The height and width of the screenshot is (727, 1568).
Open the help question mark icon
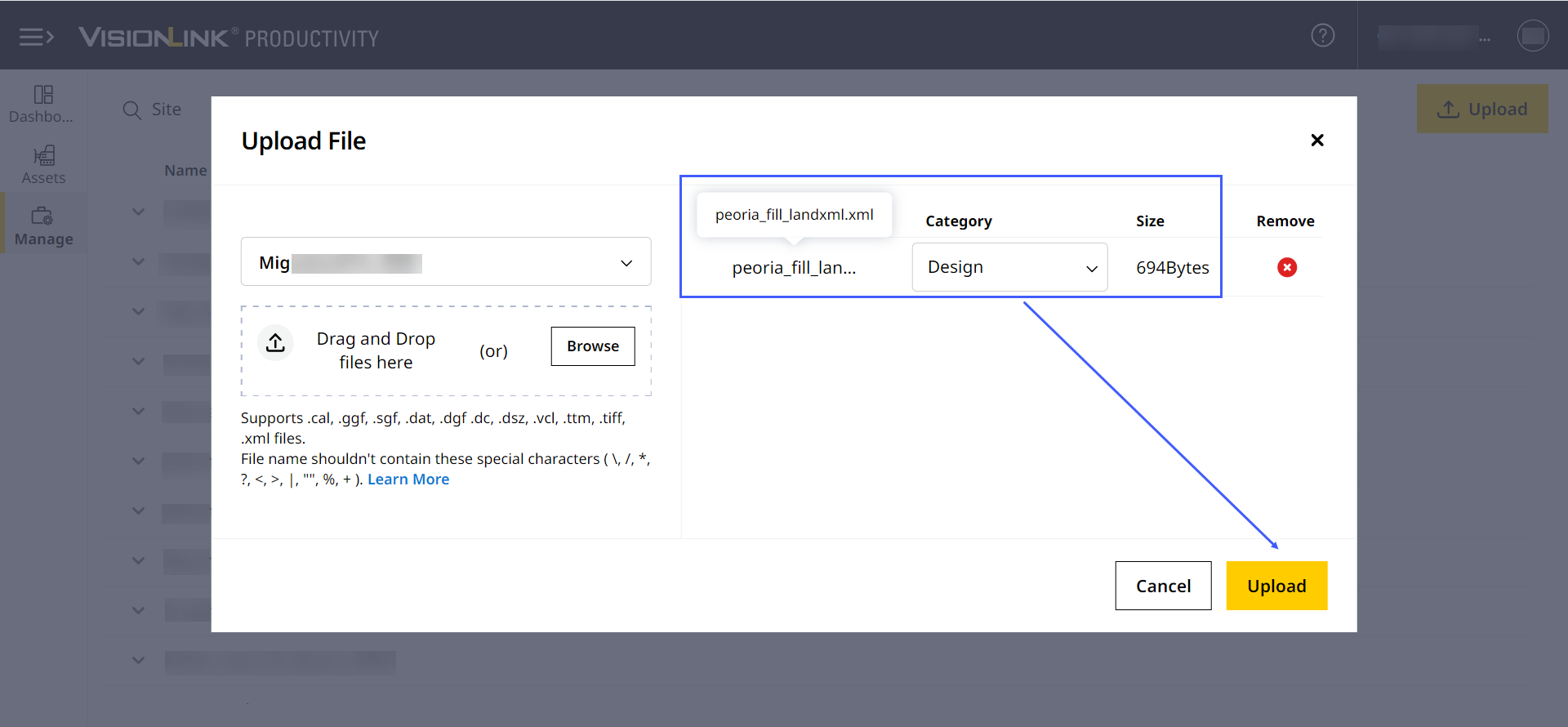point(1322,35)
